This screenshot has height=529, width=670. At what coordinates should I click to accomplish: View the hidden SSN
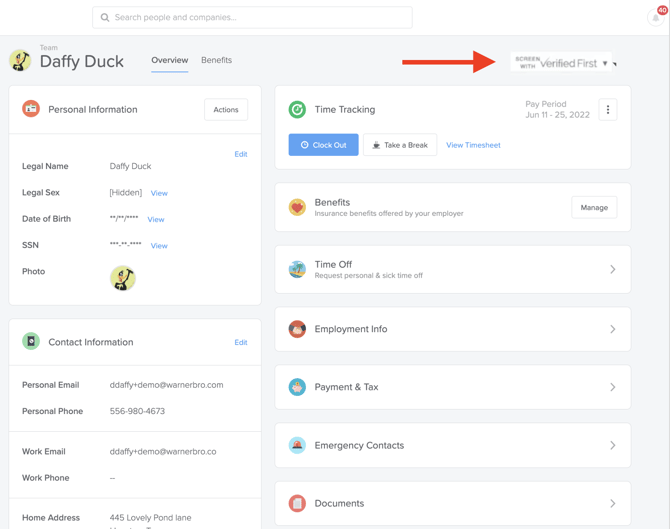pos(159,246)
